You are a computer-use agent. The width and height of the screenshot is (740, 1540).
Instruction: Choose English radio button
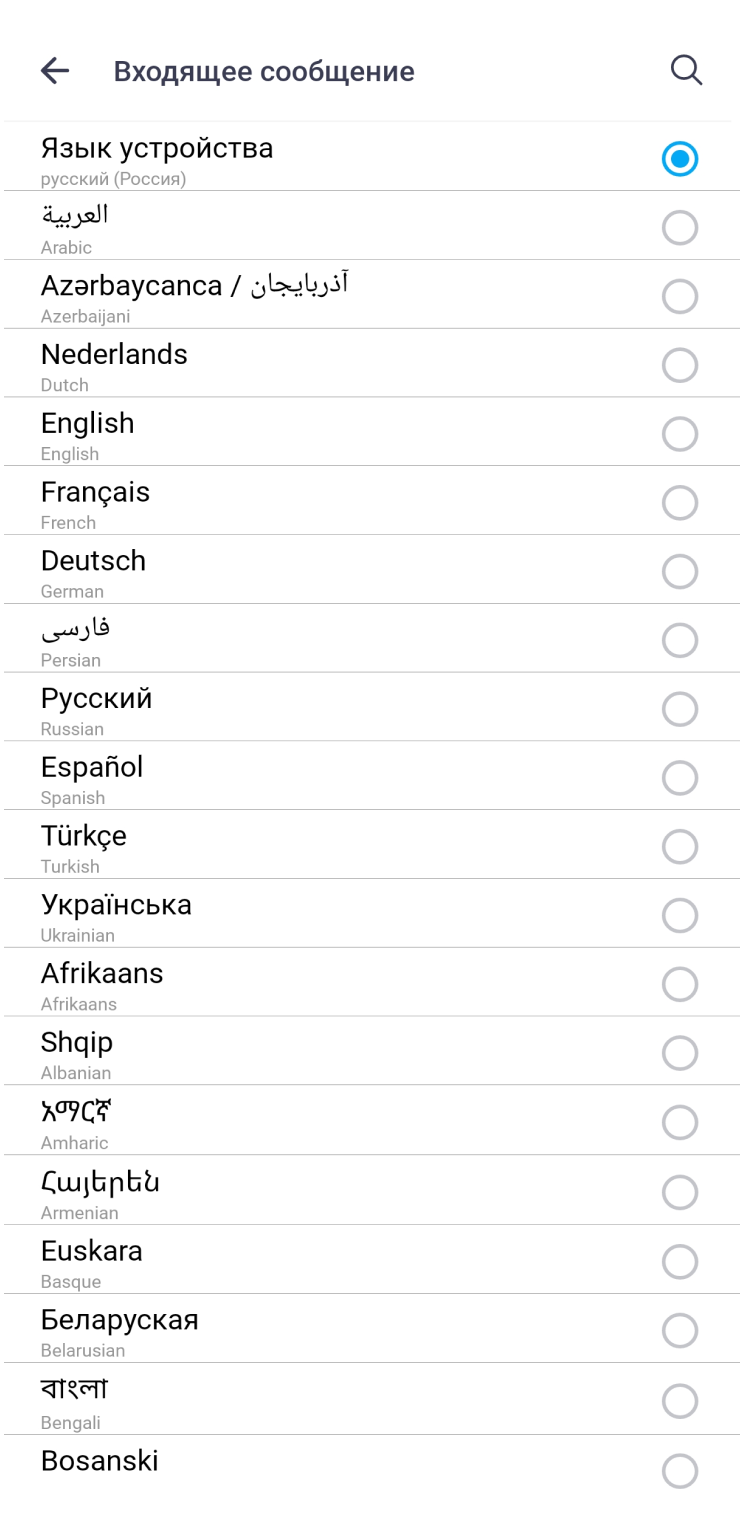[x=680, y=434]
